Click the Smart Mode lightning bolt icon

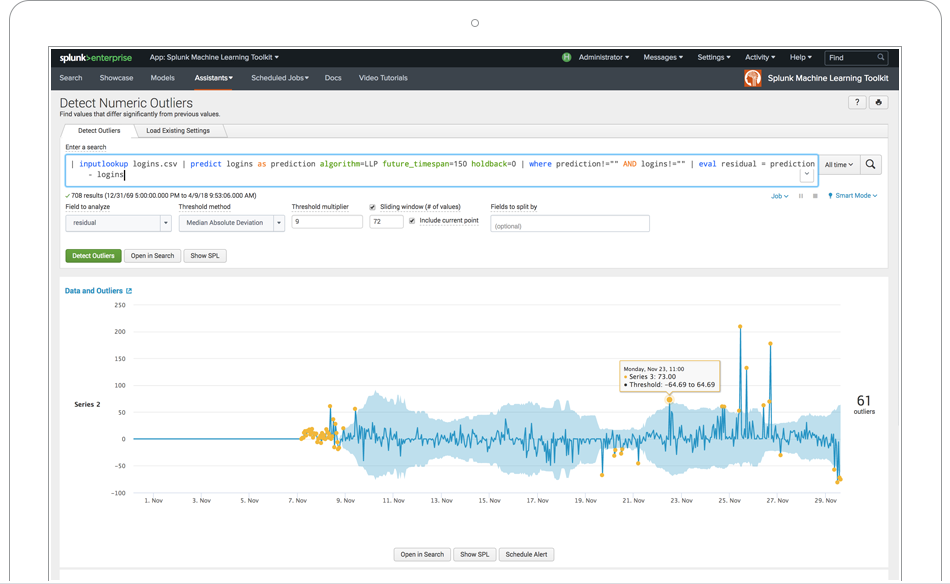point(830,196)
